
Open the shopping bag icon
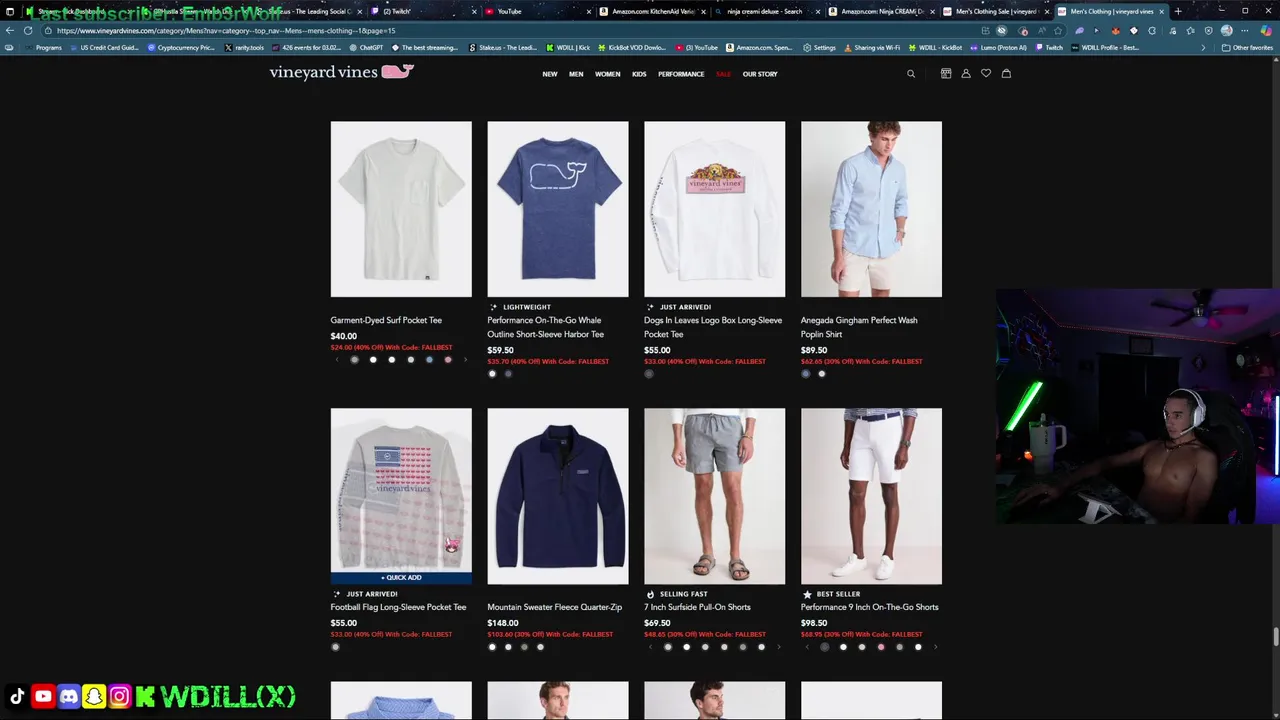[1006, 74]
